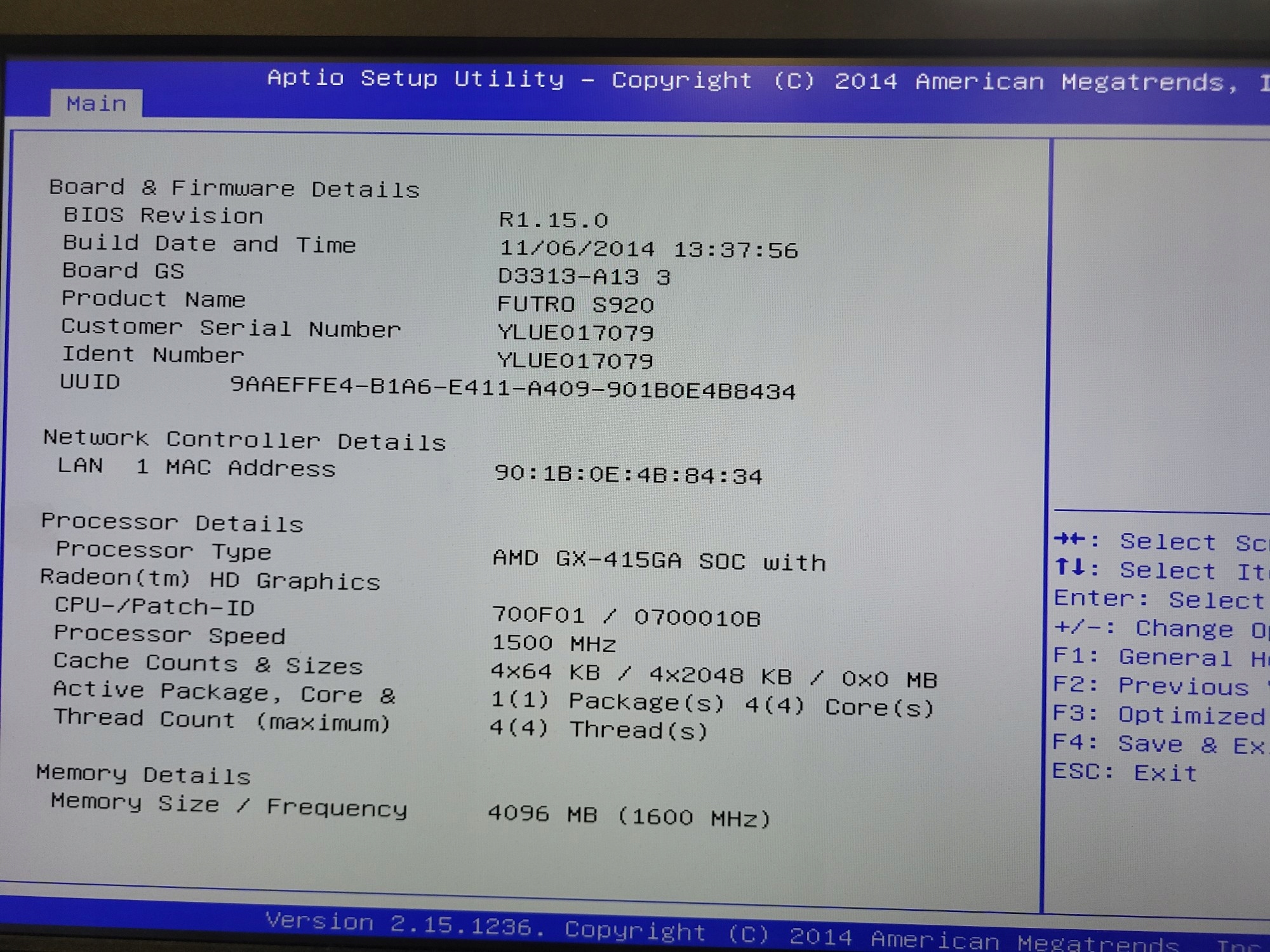This screenshot has width=1270, height=952.
Task: Click the F4: Save & Exit hint
Action: pos(1159,744)
